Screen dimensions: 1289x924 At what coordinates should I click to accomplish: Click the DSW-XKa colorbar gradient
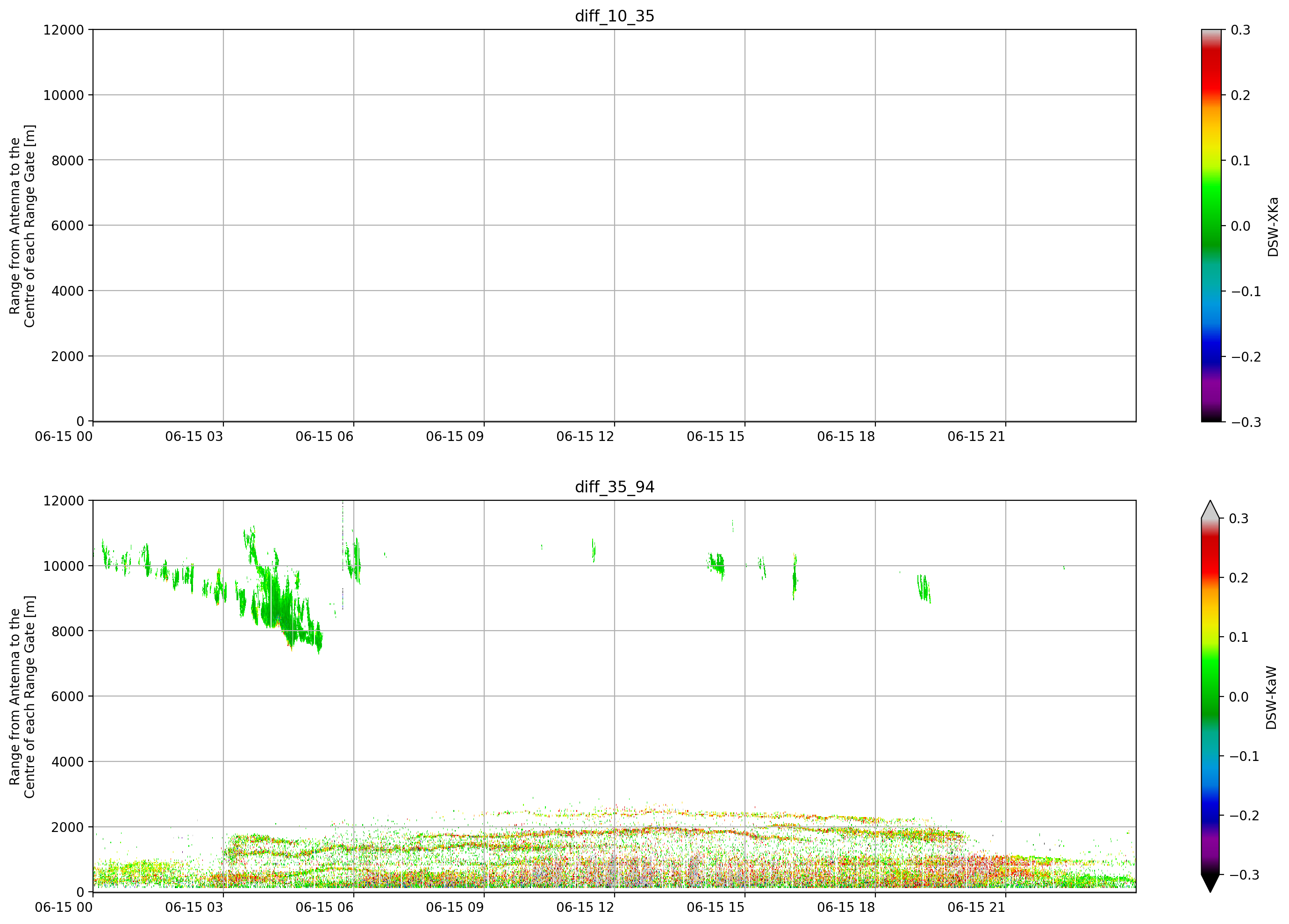tap(1210, 226)
